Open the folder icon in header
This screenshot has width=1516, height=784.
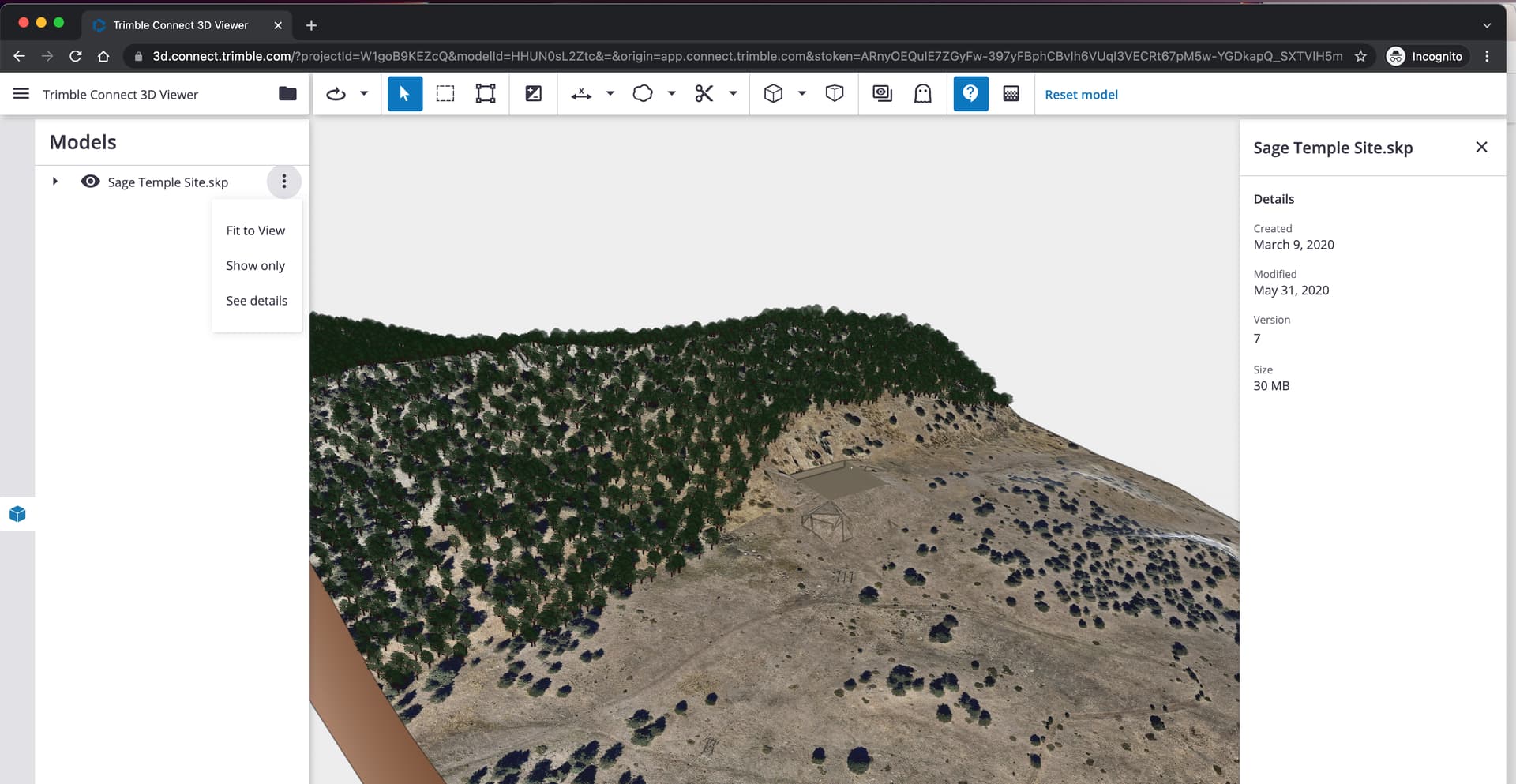pyautogui.click(x=287, y=94)
